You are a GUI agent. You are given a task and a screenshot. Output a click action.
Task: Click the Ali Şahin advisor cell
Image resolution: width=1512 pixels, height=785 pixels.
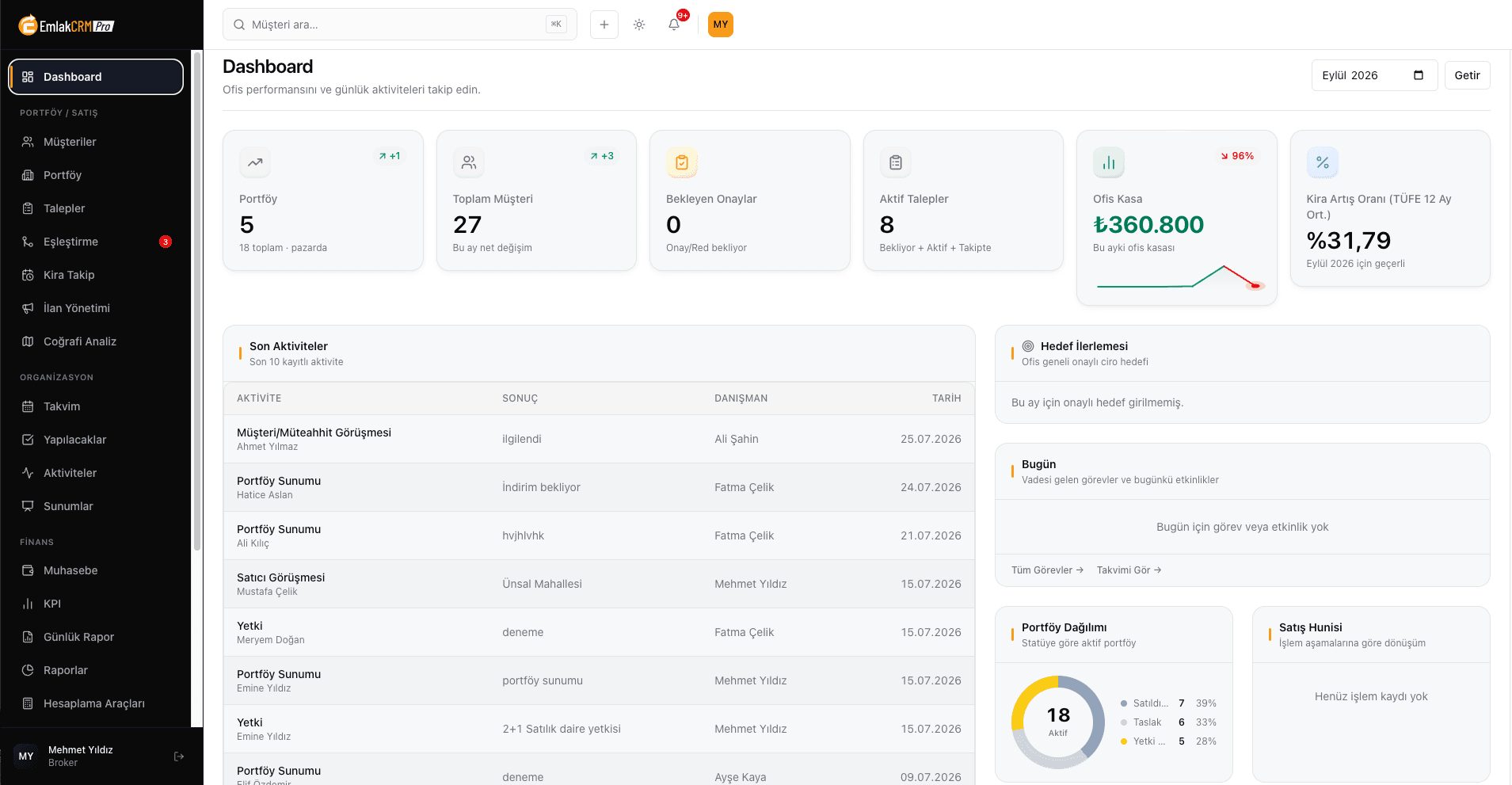737,439
